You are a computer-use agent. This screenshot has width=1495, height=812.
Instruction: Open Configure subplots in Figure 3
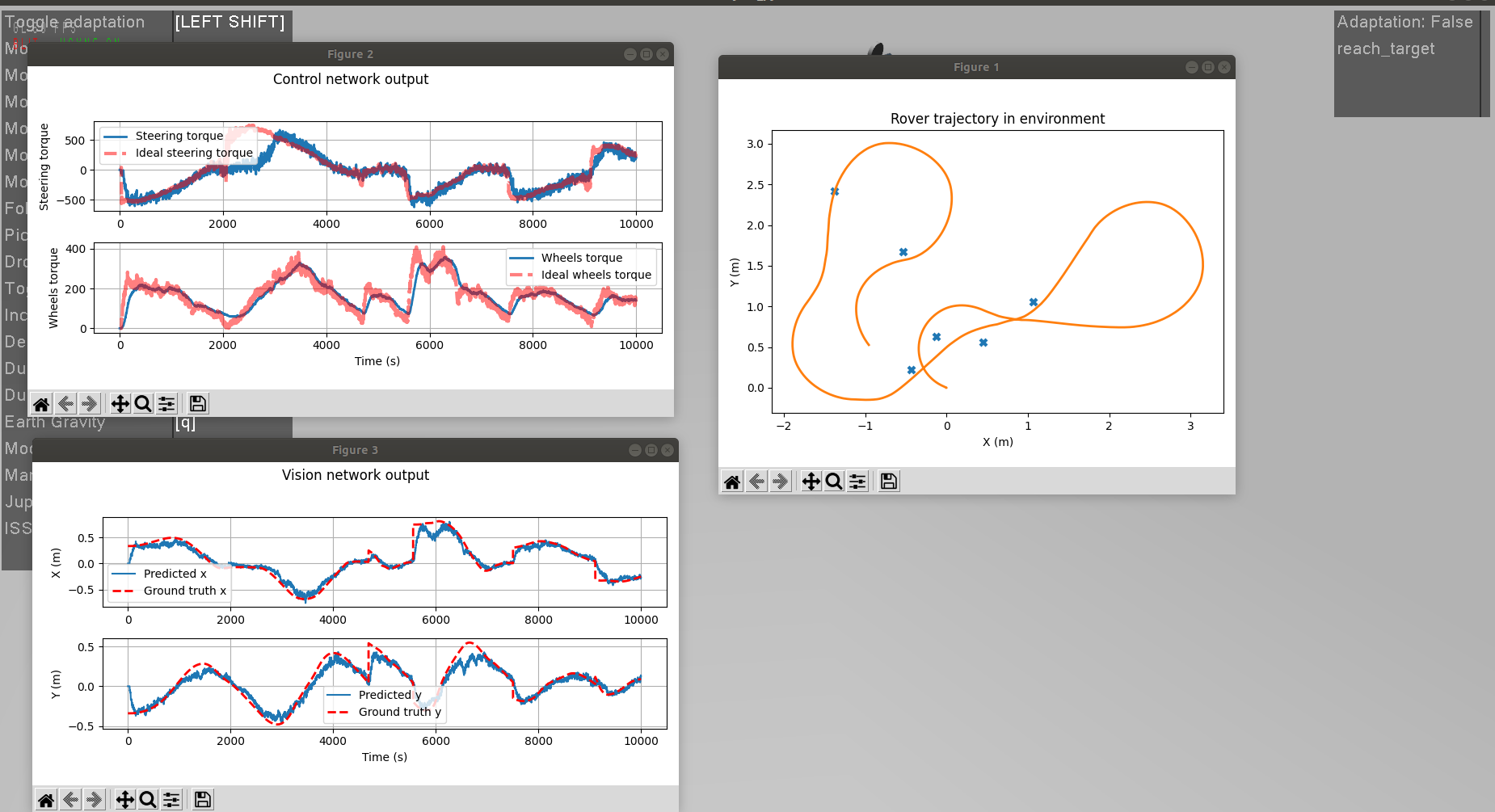click(x=171, y=800)
